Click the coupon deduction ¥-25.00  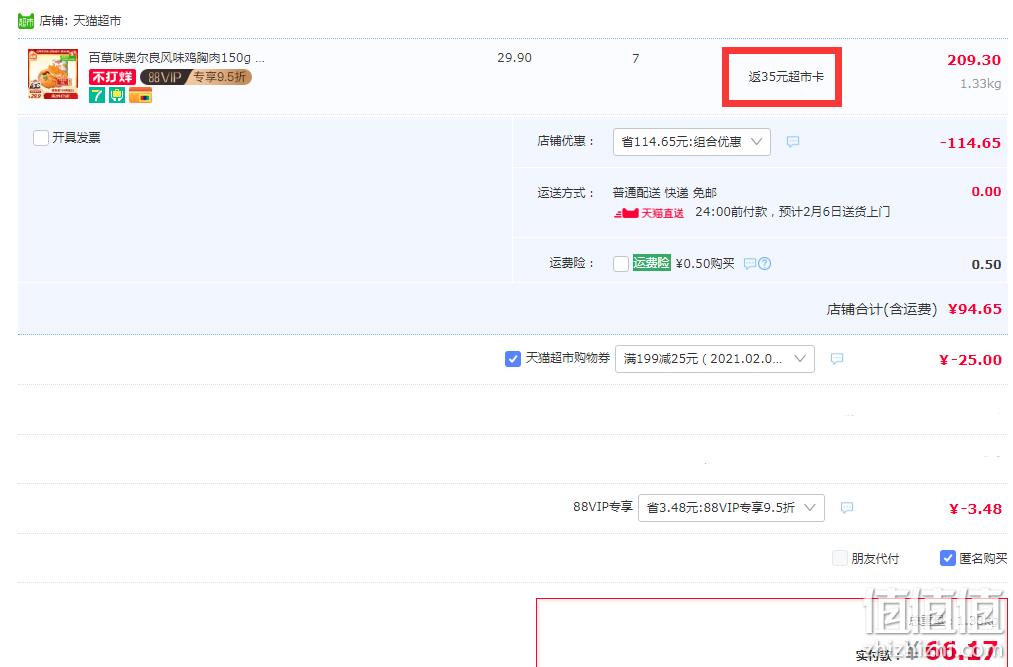pos(970,360)
